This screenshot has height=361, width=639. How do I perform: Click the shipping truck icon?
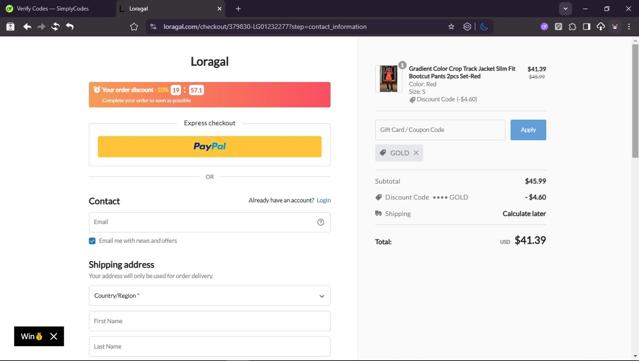[x=379, y=213]
